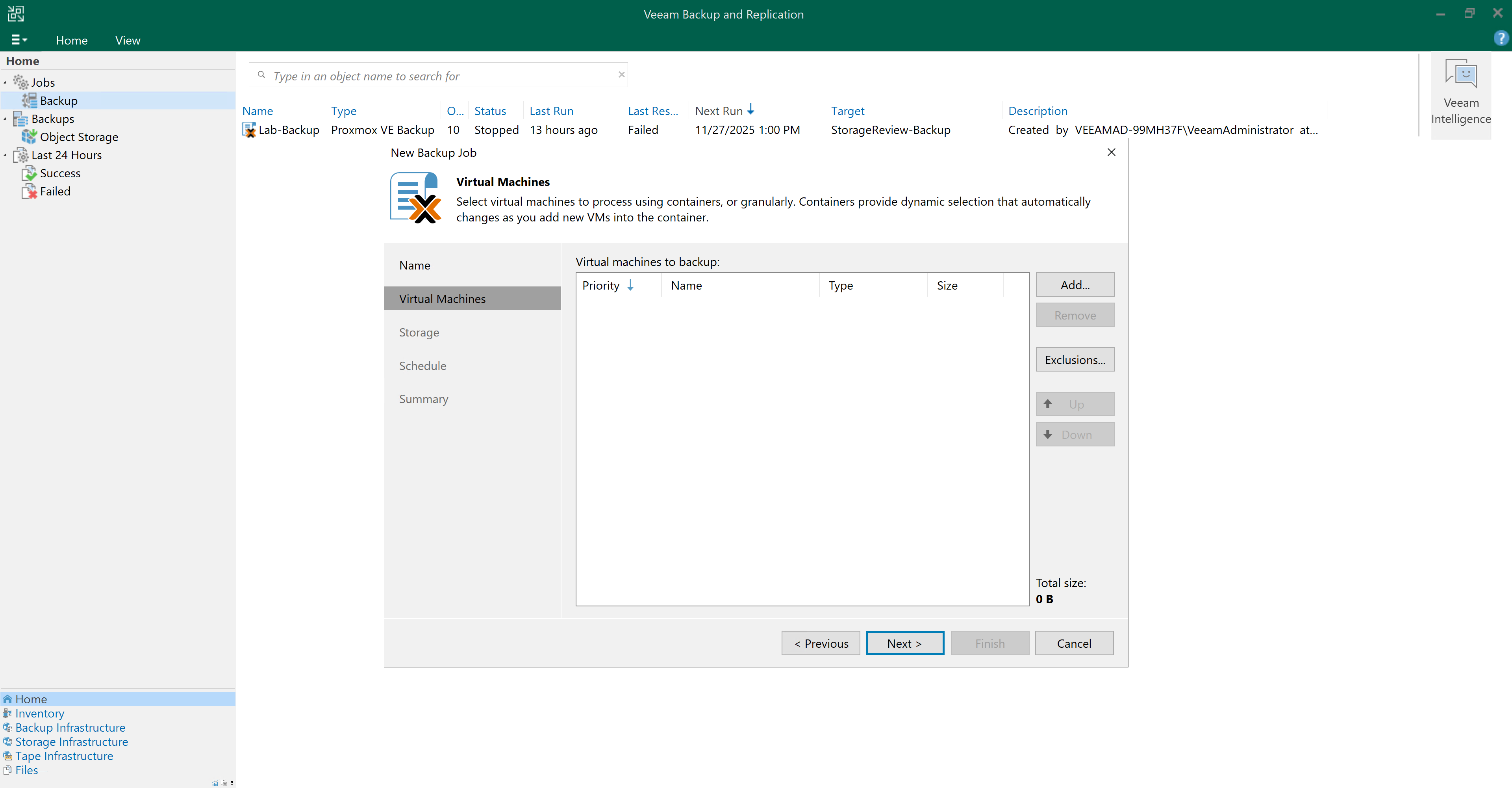Viewport: 1512px width, 788px height.
Task: Open the Success jobs node icon
Action: [29, 173]
